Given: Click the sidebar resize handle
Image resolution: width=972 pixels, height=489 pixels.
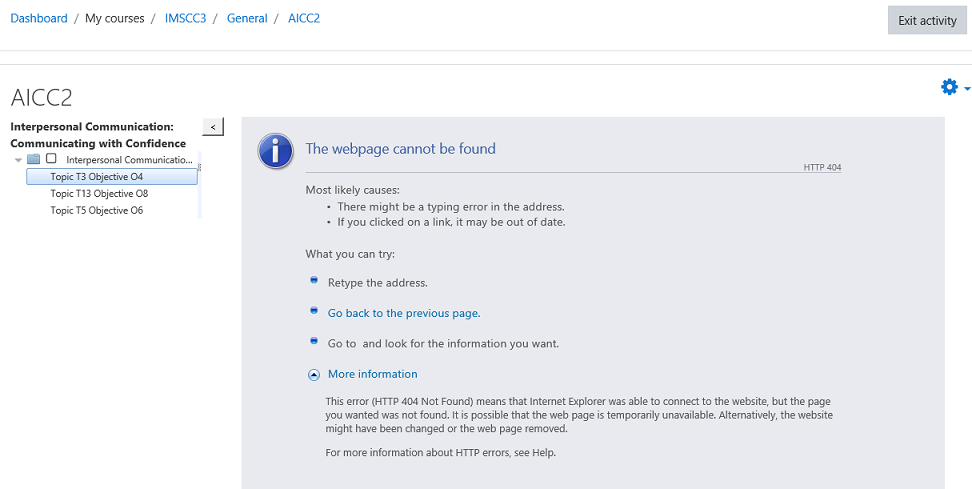Looking at the screenshot, I should 200,167.
